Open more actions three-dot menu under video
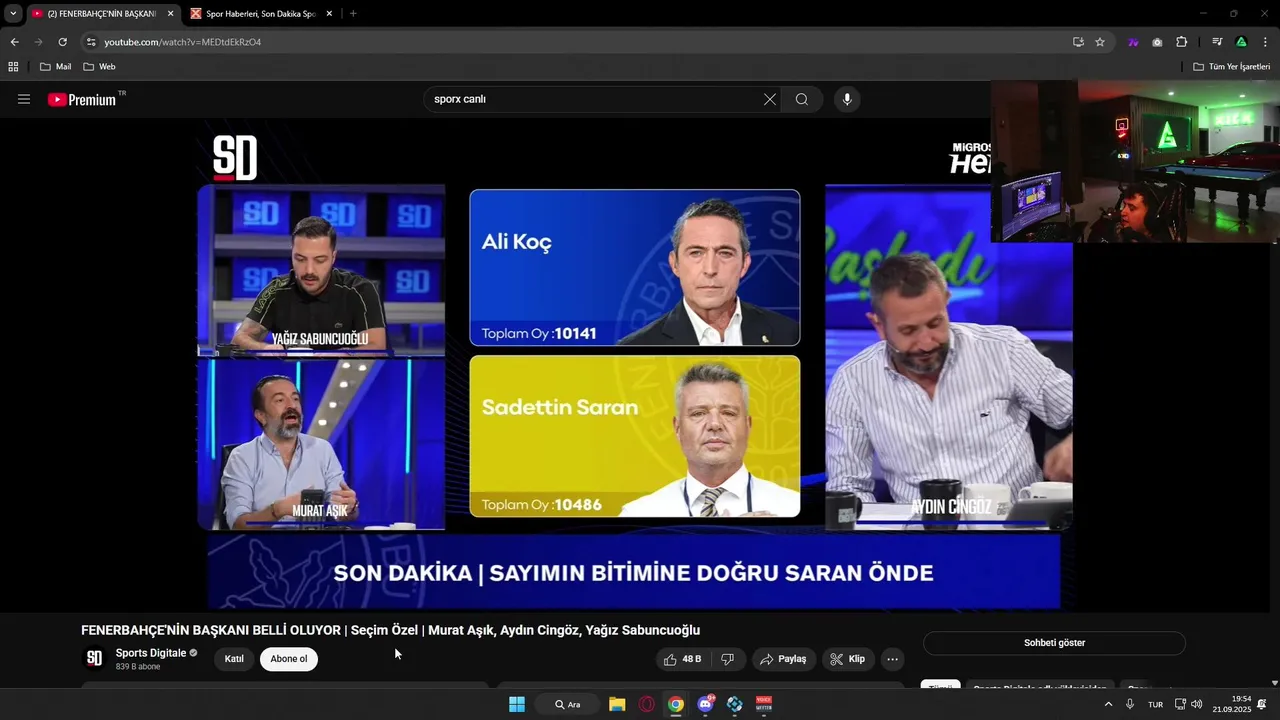Viewport: 1280px width, 720px height. click(892, 659)
